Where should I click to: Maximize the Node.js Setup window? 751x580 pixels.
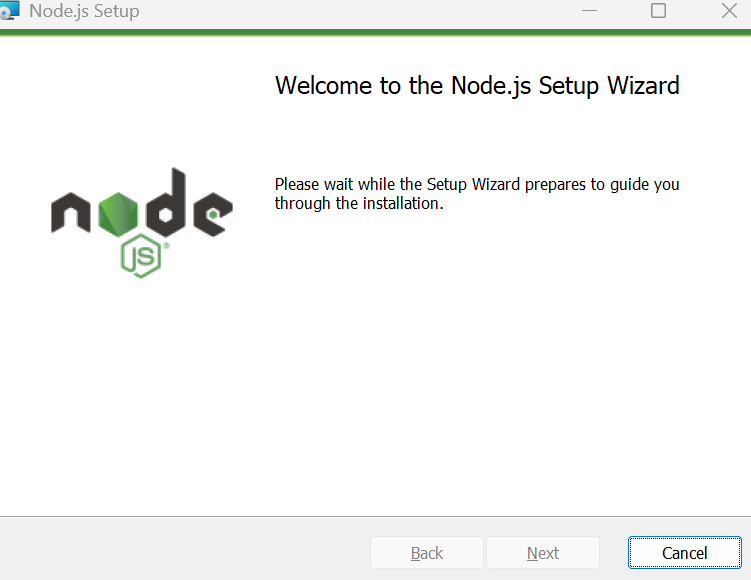[x=658, y=11]
